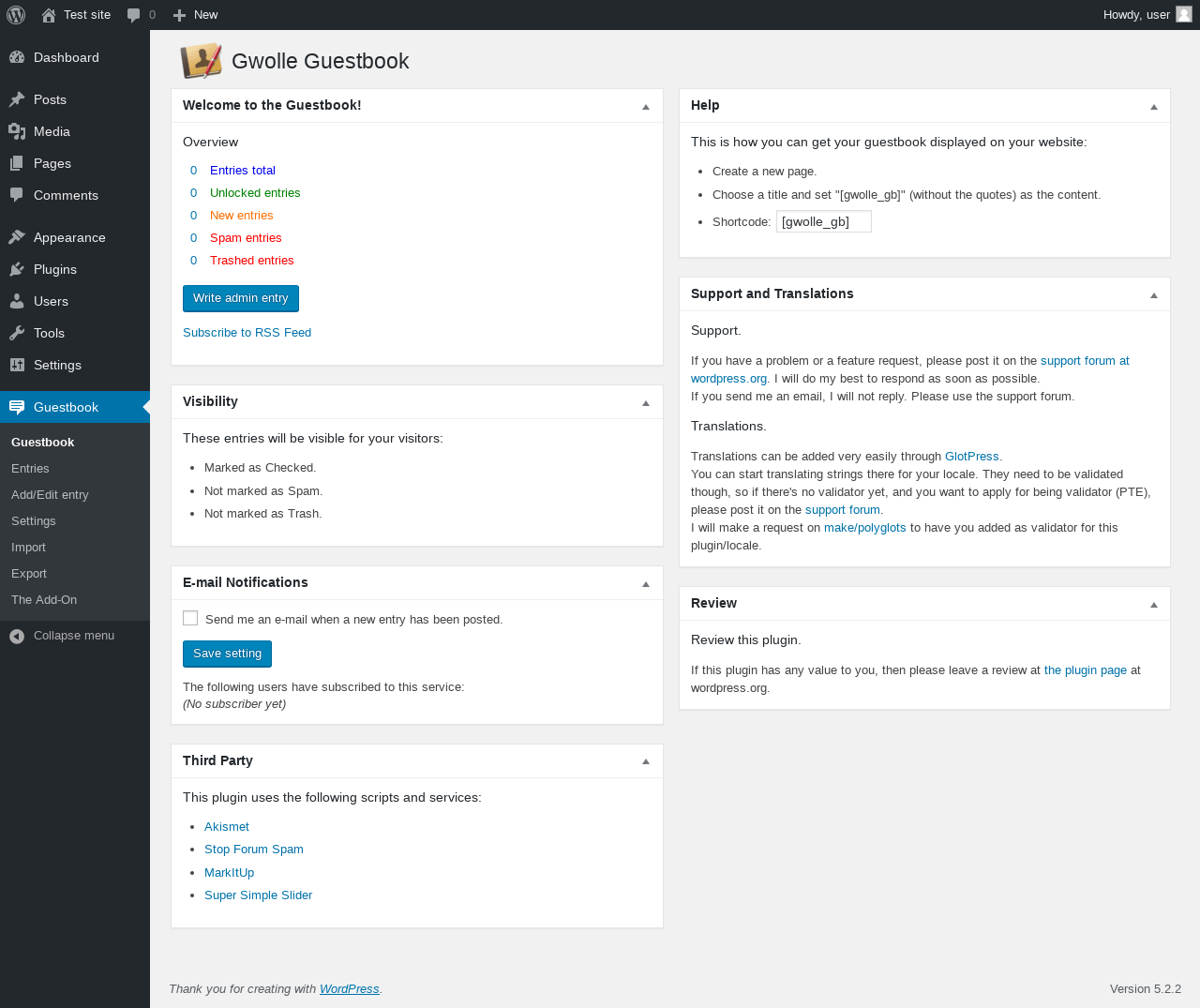Open the MarkItUp link
Image resolution: width=1200 pixels, height=1008 pixels.
[230, 873]
